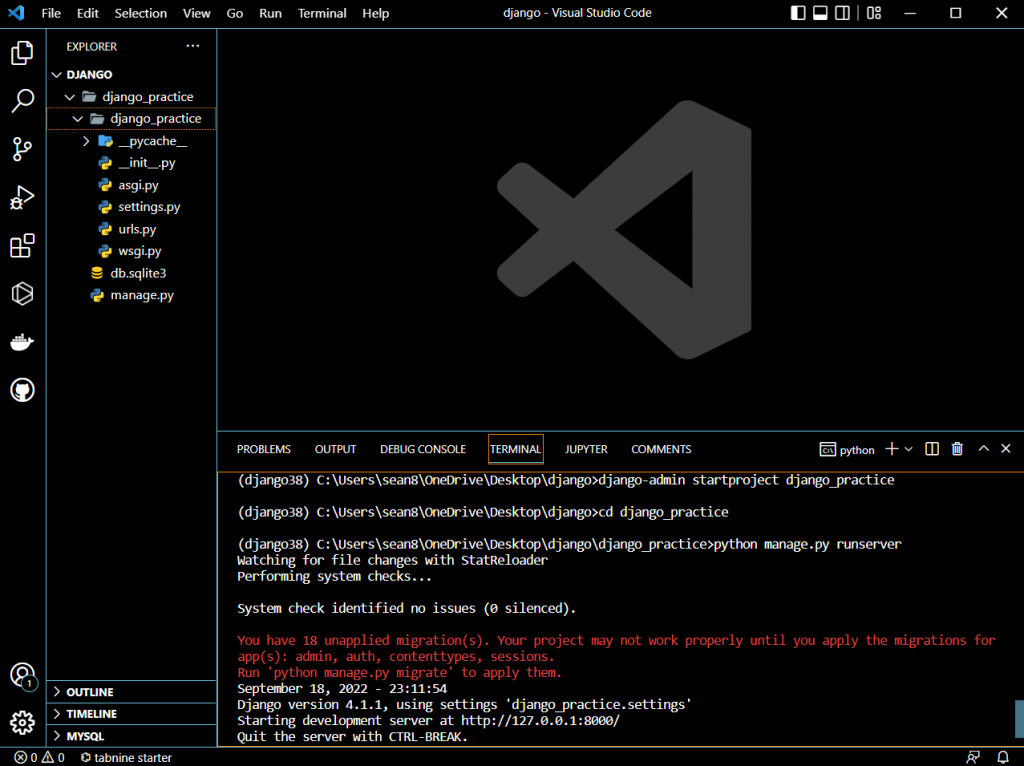The width and height of the screenshot is (1024, 766).
Task: Open the Run menu
Action: coord(270,13)
